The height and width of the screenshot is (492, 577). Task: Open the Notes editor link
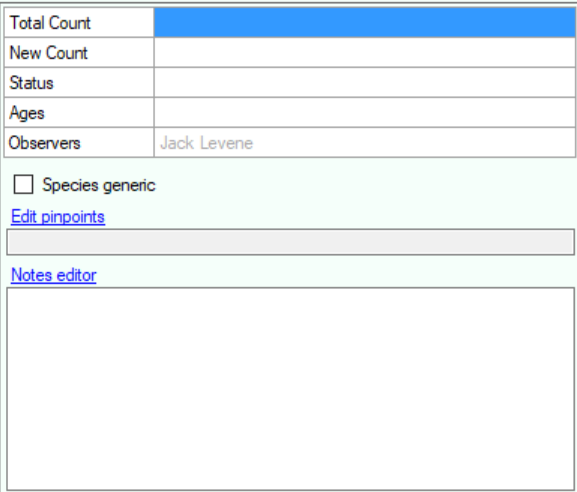point(54,275)
